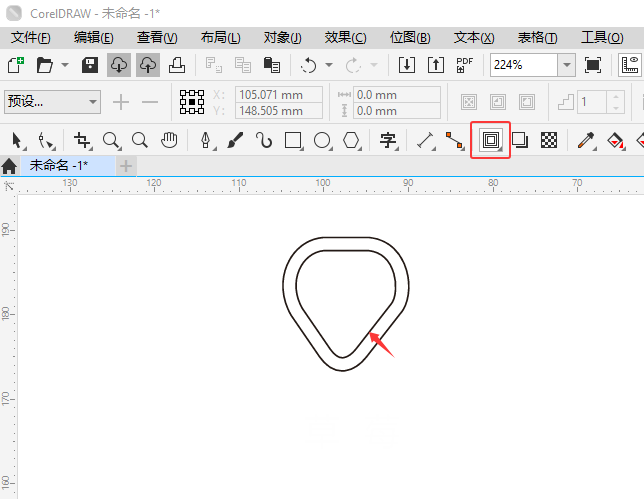This screenshot has height=499, width=644.
Task: Open the Redo history dropdown arrow
Action: (374, 65)
